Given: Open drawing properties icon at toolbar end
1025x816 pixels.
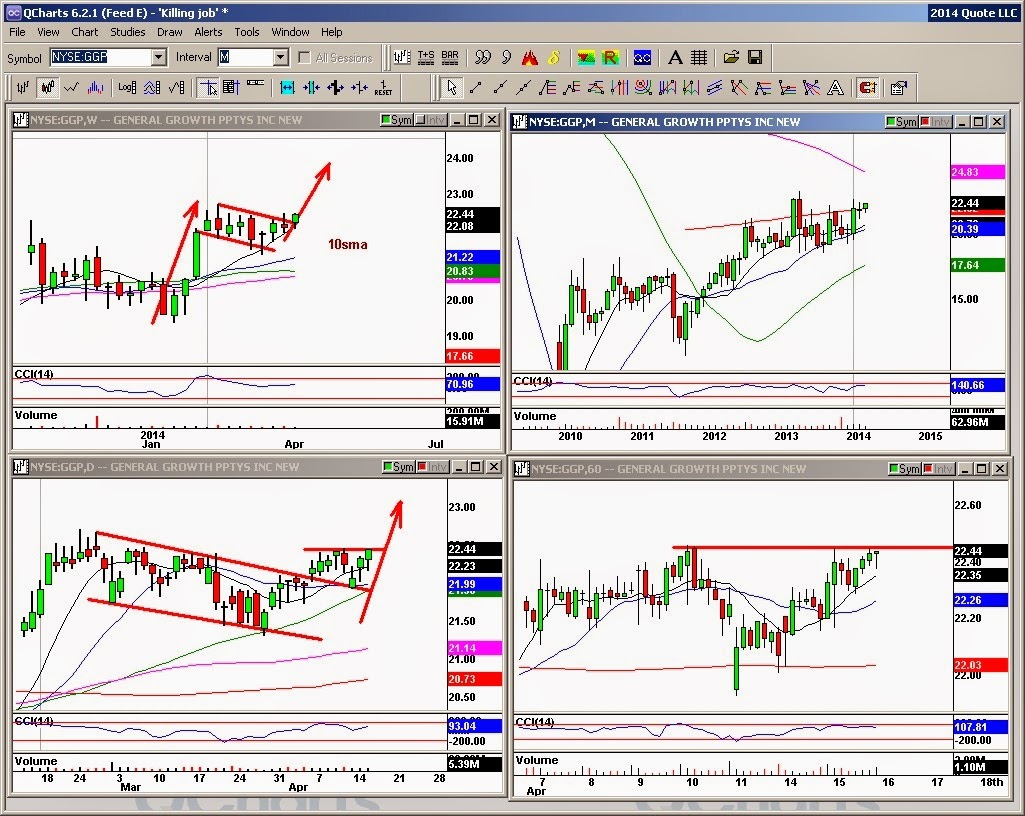Looking at the screenshot, I should pos(899,88).
